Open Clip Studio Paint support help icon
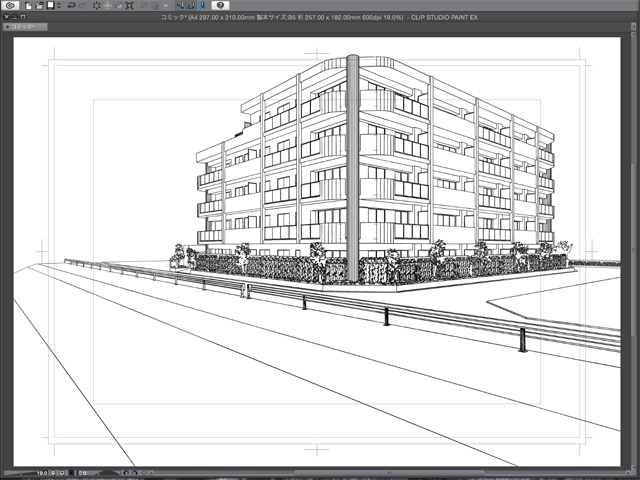 220,5
